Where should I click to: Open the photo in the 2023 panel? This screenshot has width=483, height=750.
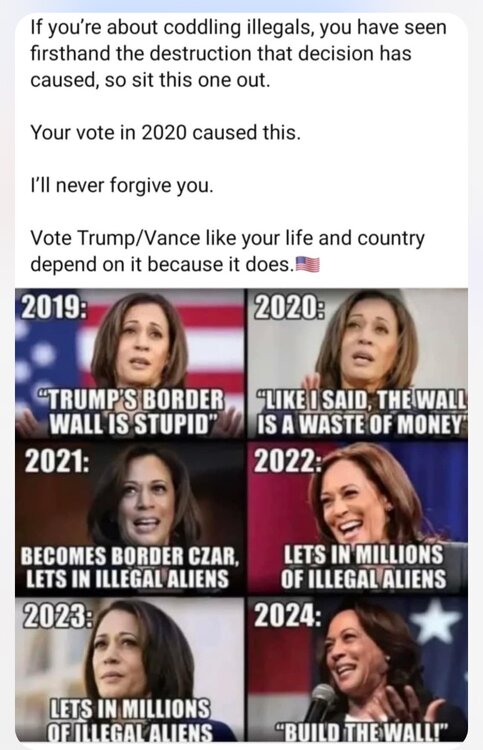130,669
